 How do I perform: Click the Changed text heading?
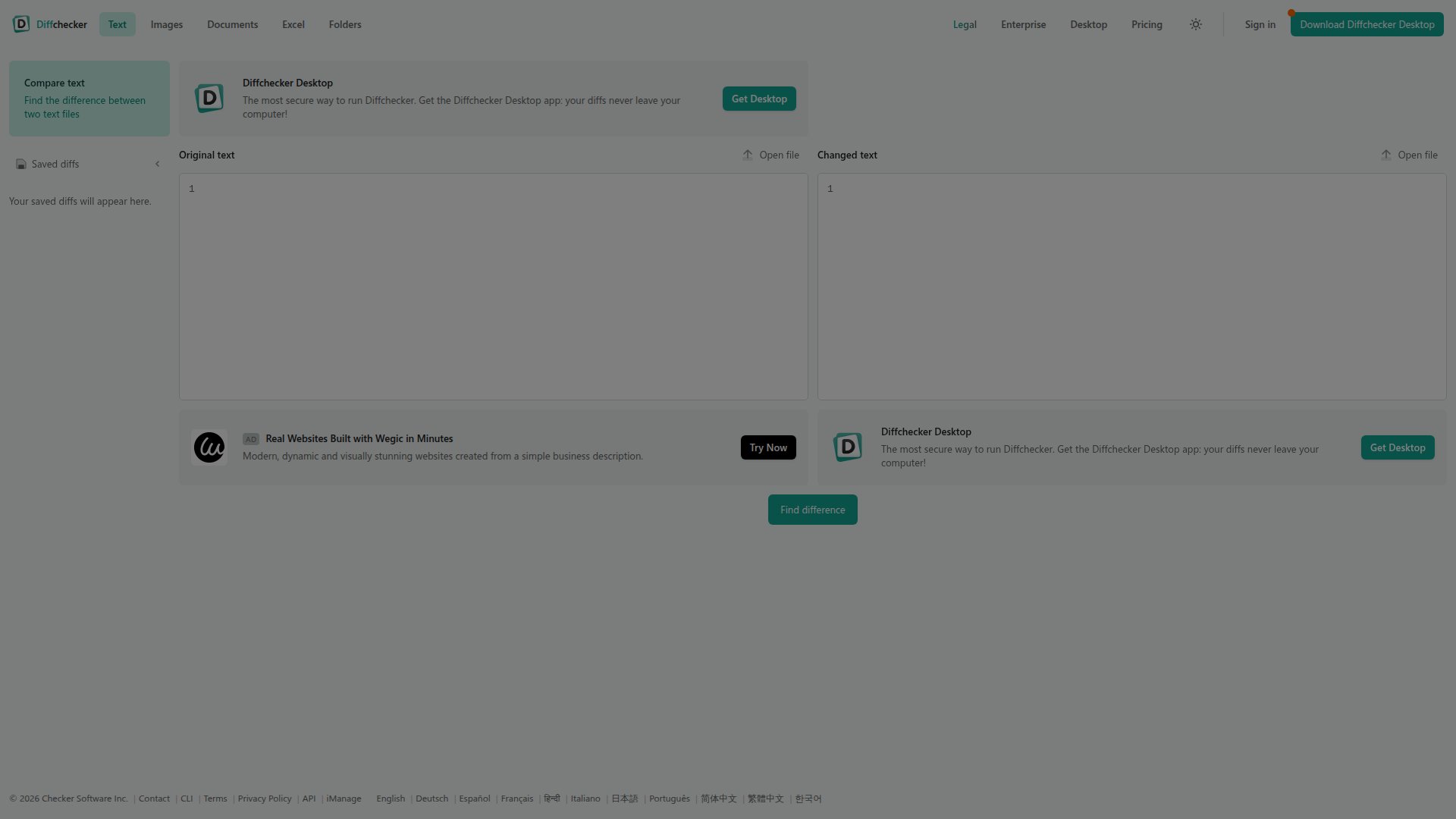pyautogui.click(x=847, y=155)
